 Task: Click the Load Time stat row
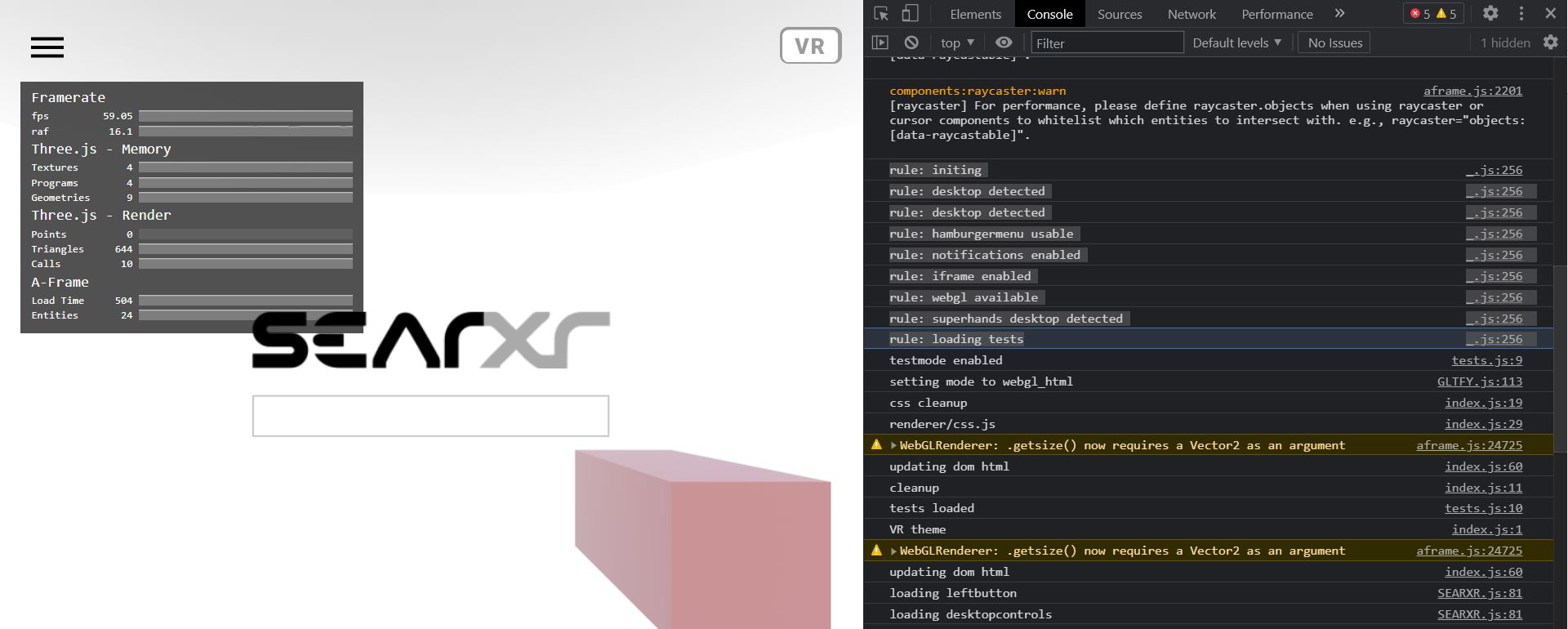click(x=192, y=301)
